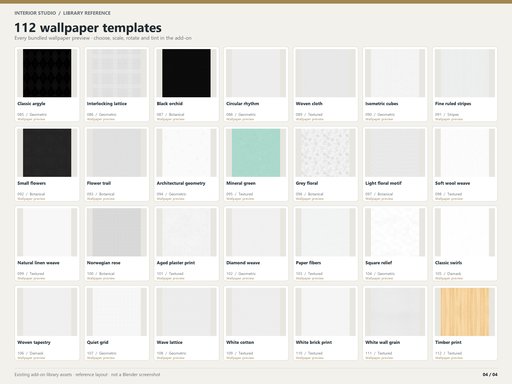This screenshot has width=512, height=384.
Task: Click the "INTERIOR STUDIO" breadcrumb text
Action: 35,13
